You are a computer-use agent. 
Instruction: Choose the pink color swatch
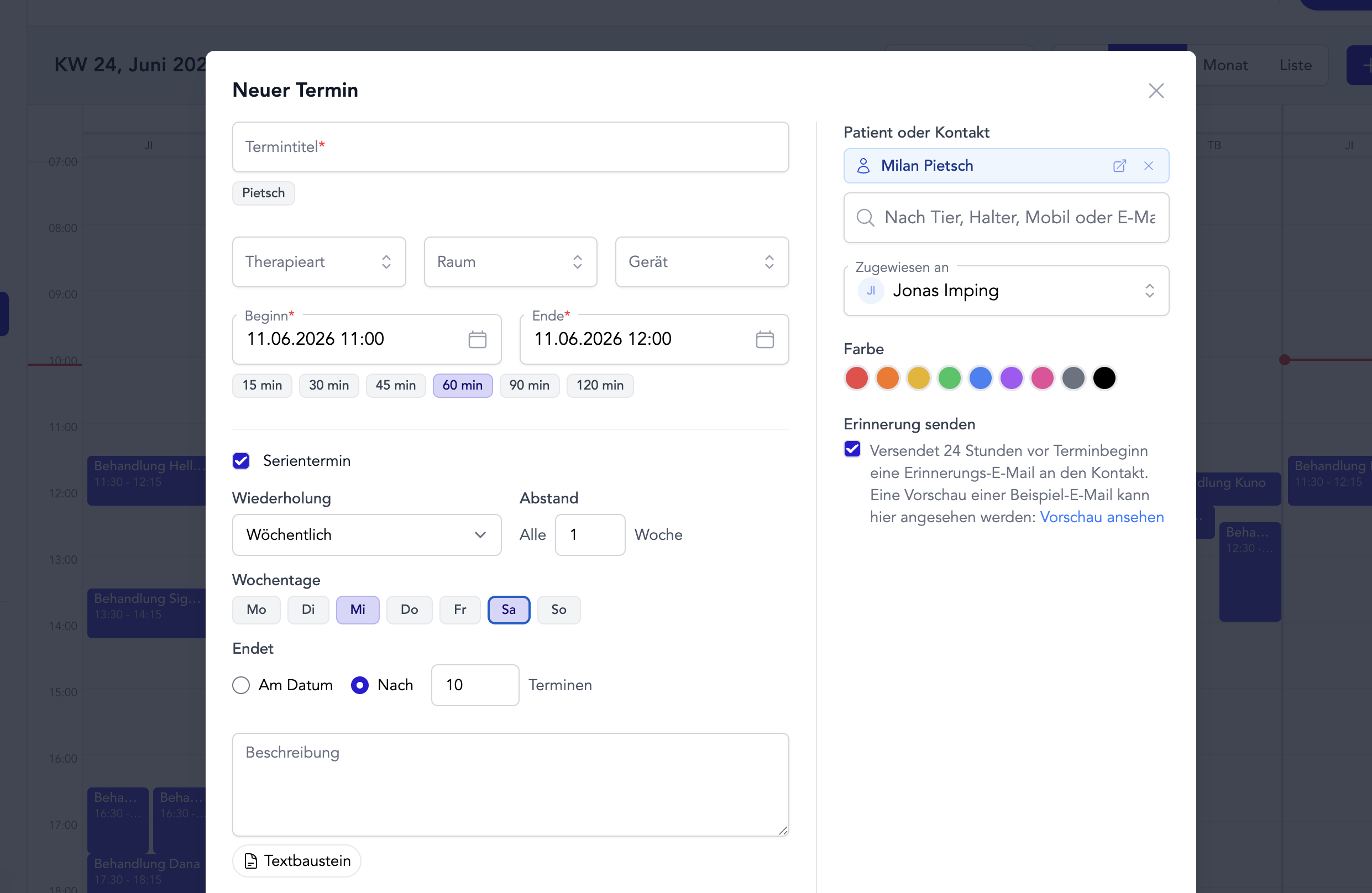click(x=1042, y=379)
